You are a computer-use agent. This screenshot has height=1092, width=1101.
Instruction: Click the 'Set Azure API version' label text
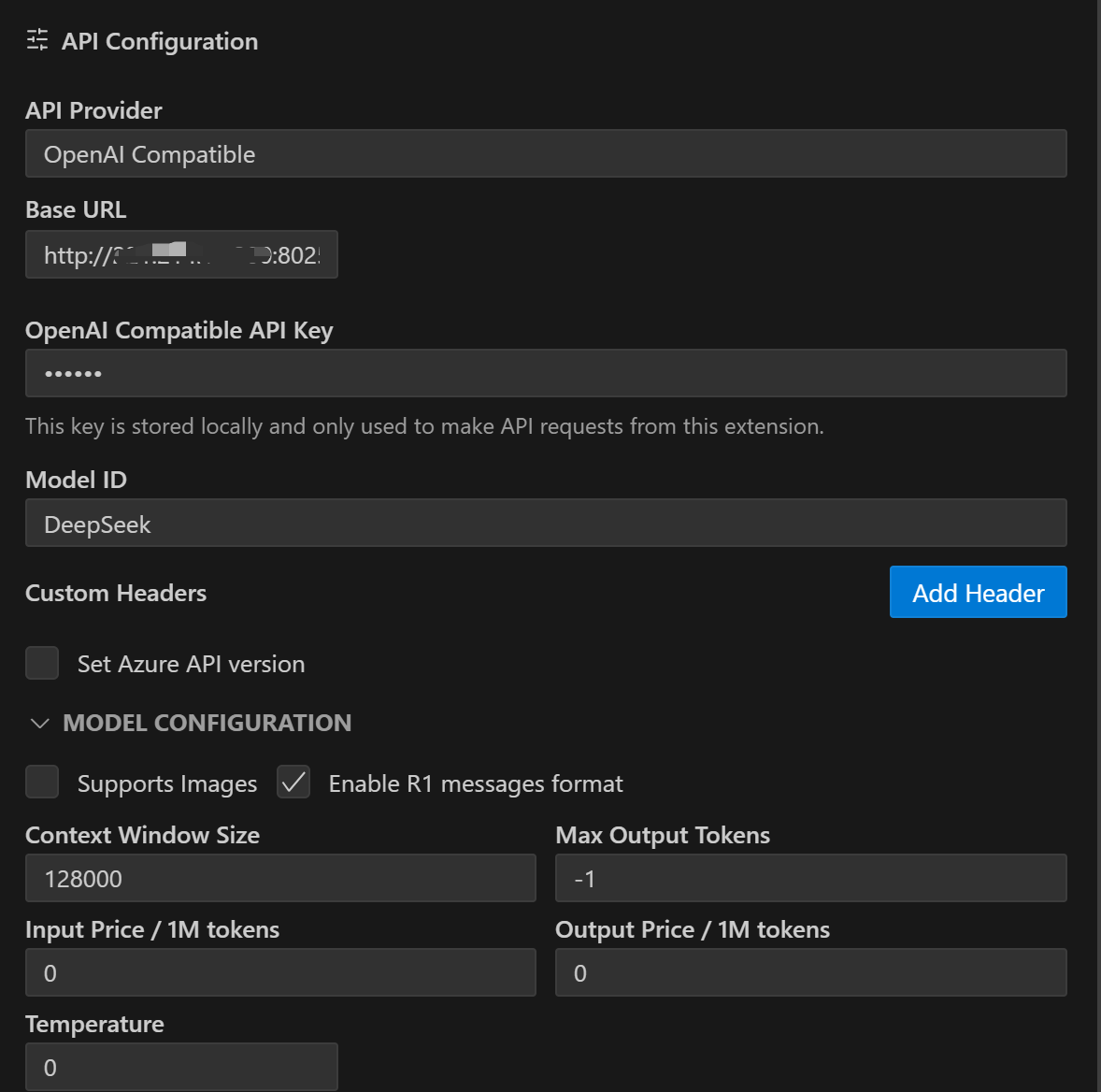click(192, 665)
